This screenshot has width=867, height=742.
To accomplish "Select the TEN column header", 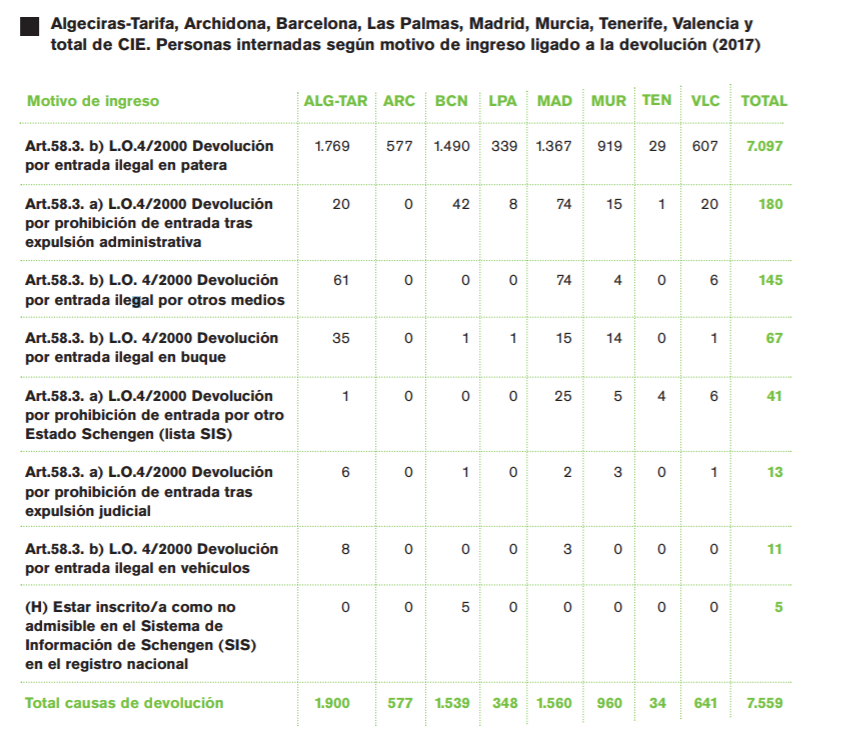I will point(657,100).
